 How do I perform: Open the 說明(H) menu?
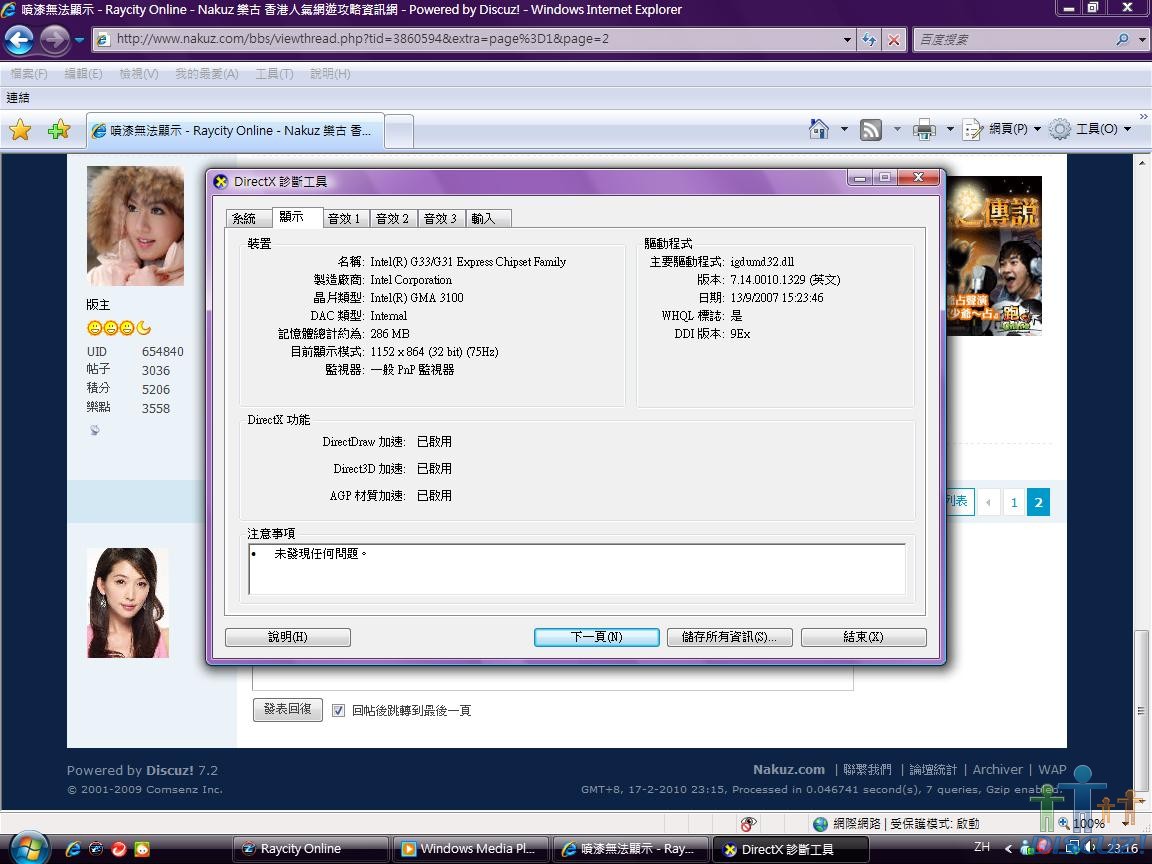pyautogui.click(x=330, y=73)
